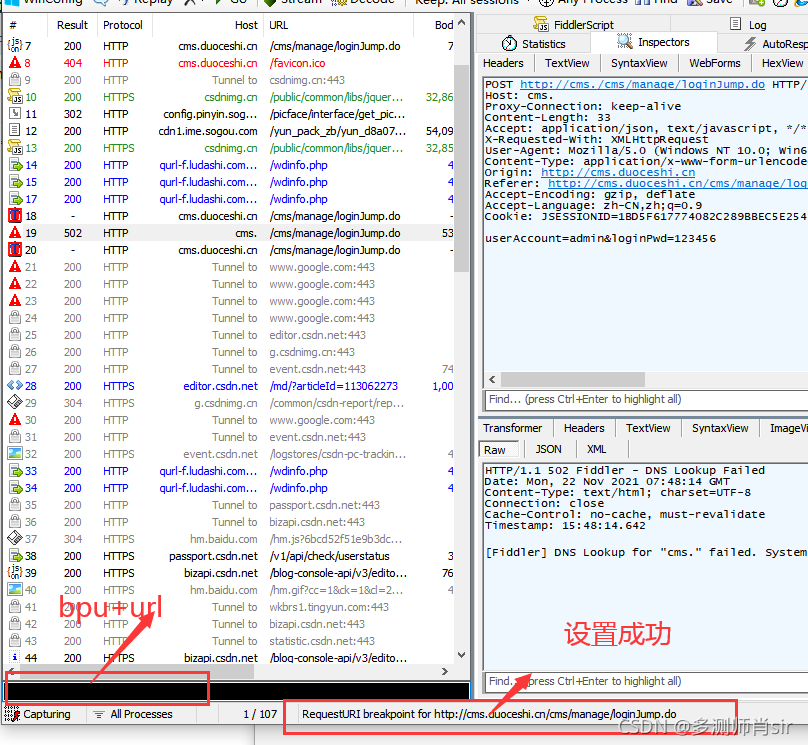The height and width of the screenshot is (745, 808).
Task: Click the green arrow icon of session 14
Action: (x=15, y=165)
